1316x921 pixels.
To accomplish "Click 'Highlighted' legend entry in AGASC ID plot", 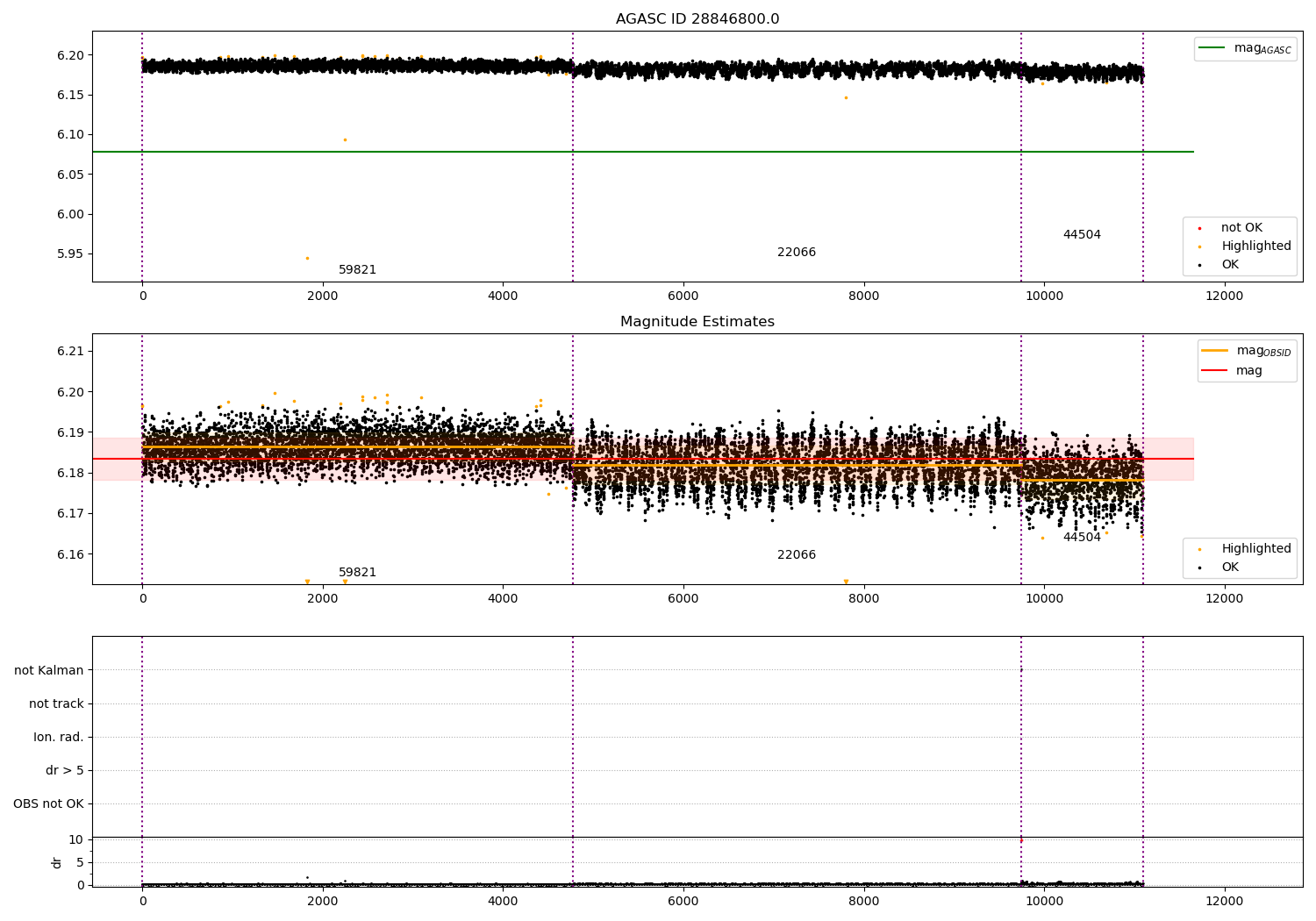I will click(1245, 246).
